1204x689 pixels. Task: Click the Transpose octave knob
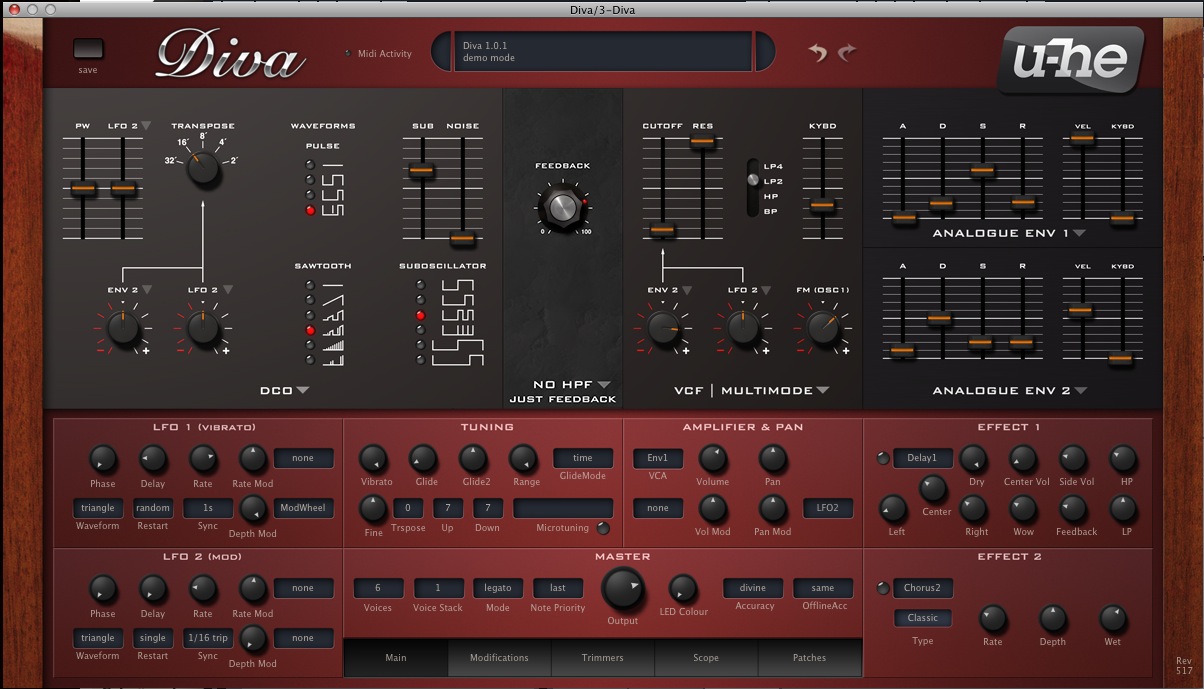pos(203,168)
